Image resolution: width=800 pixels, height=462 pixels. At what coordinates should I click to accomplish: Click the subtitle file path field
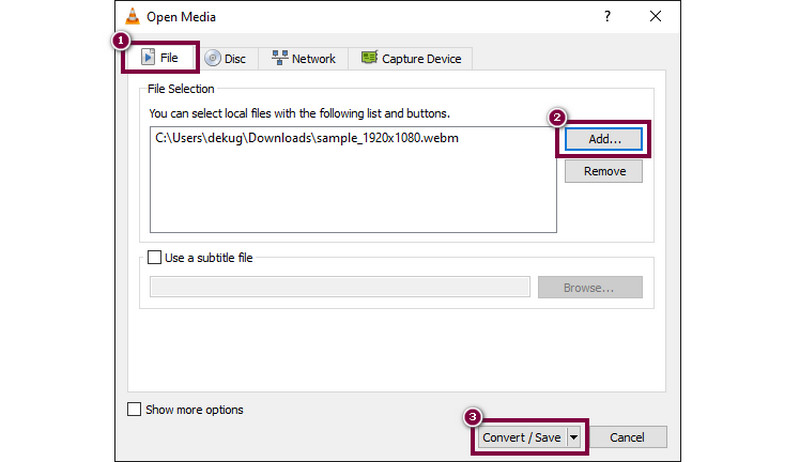[x=340, y=287]
